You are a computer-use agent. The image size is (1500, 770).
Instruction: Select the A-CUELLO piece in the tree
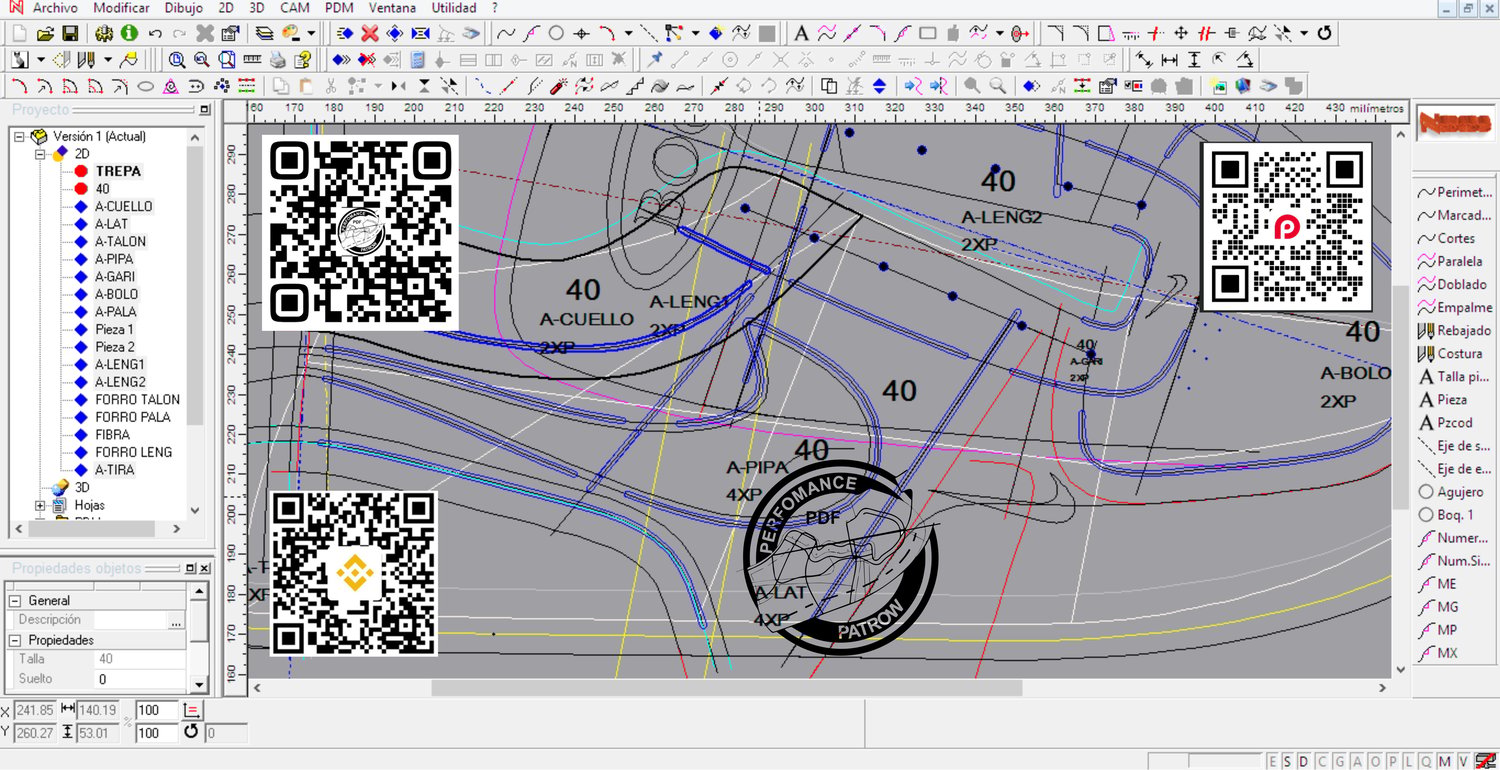pyautogui.click(x=124, y=206)
